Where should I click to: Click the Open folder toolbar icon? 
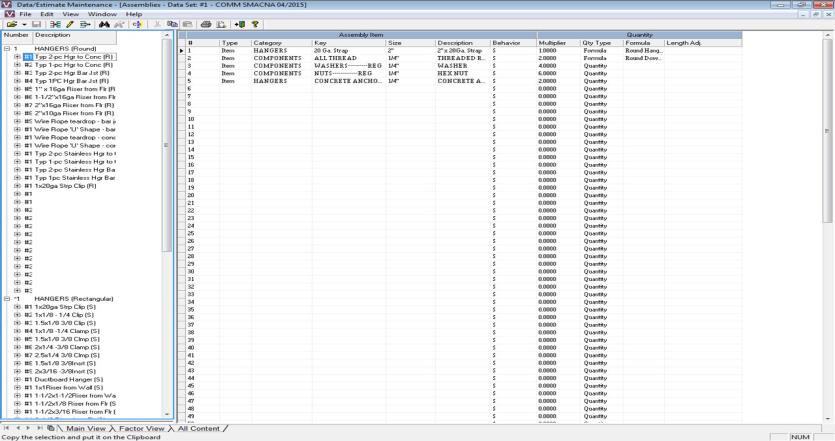tap(12, 24)
